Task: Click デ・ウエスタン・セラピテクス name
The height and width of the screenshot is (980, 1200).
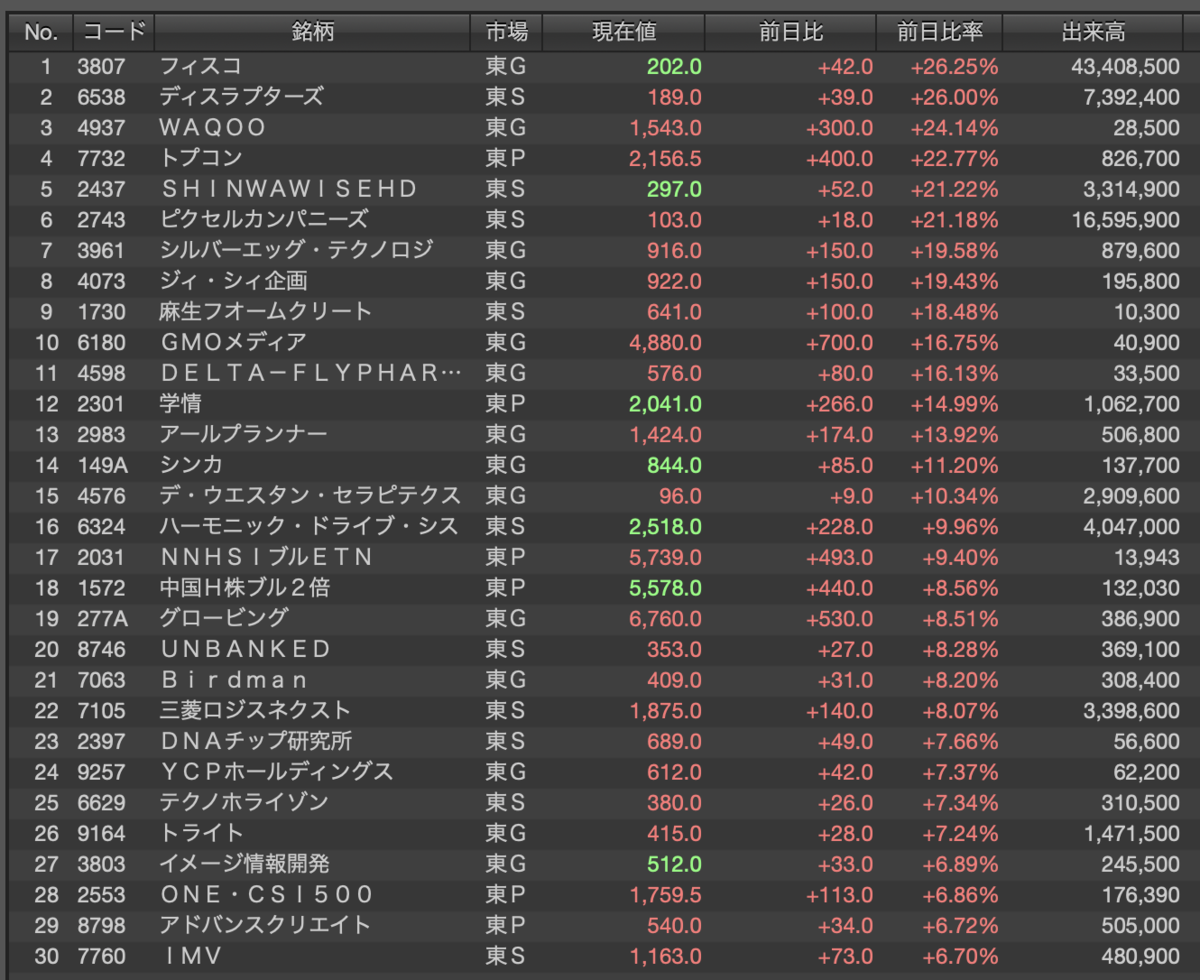Action: click(310, 495)
